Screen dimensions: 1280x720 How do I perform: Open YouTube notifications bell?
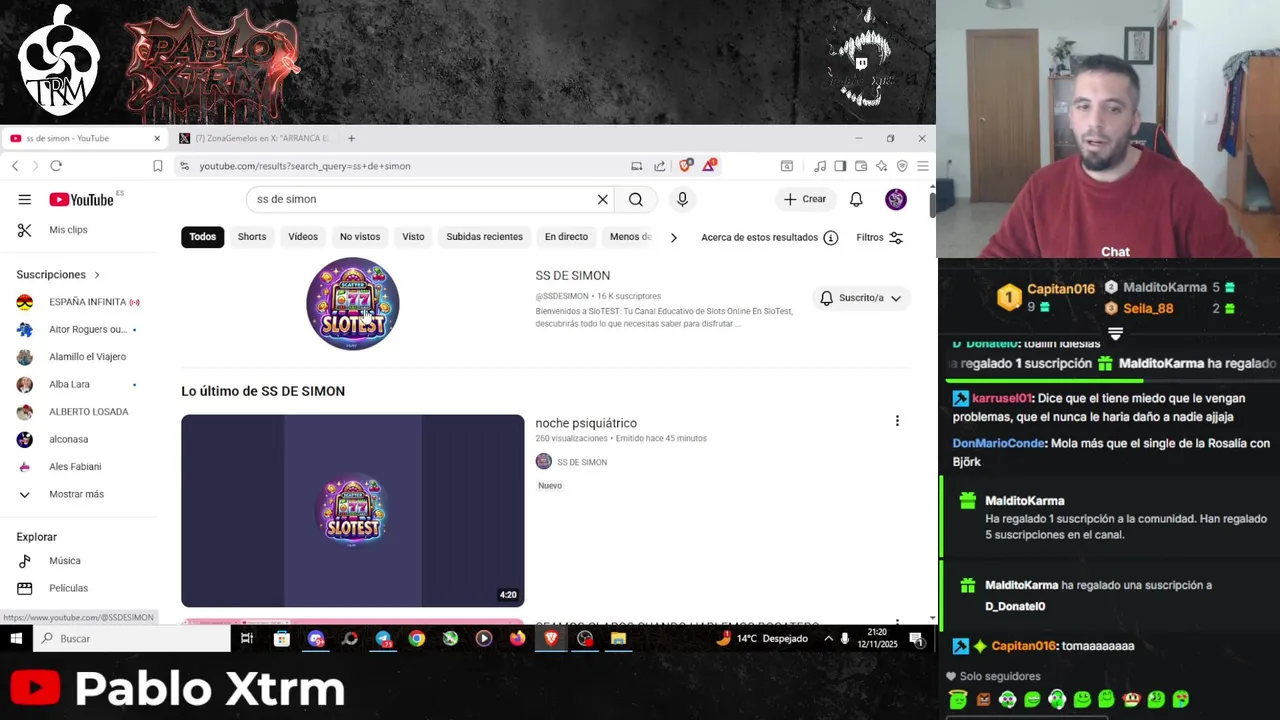(856, 199)
